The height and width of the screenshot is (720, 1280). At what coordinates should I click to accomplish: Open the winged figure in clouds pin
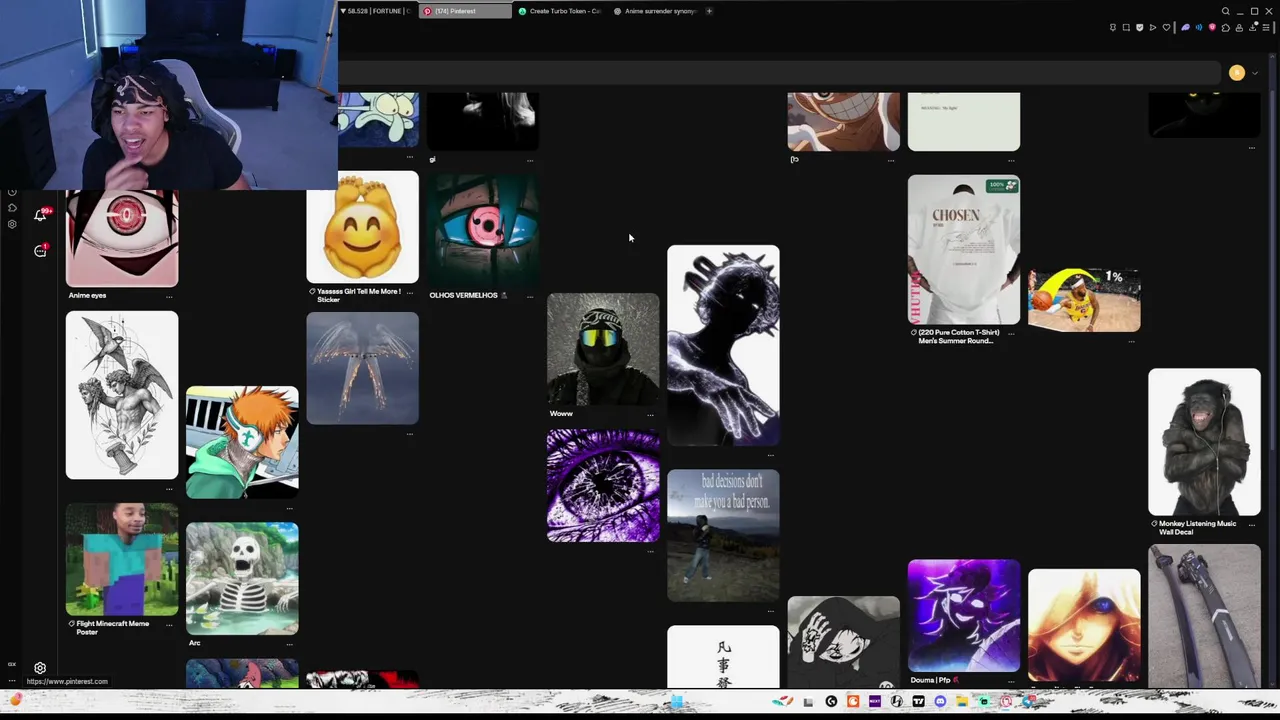[362, 368]
